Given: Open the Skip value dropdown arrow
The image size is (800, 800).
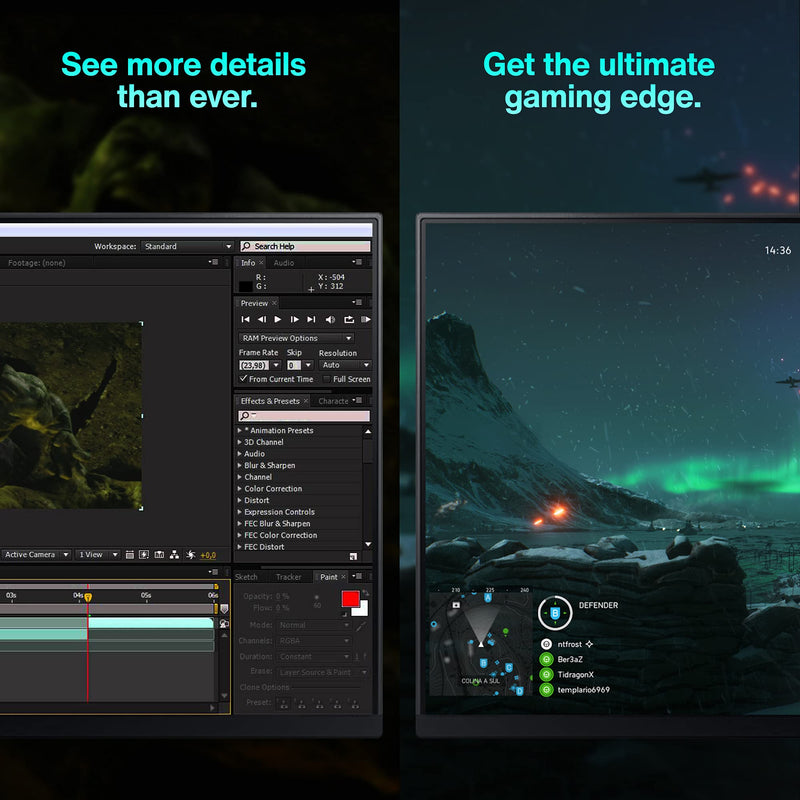Looking at the screenshot, I should point(308,365).
